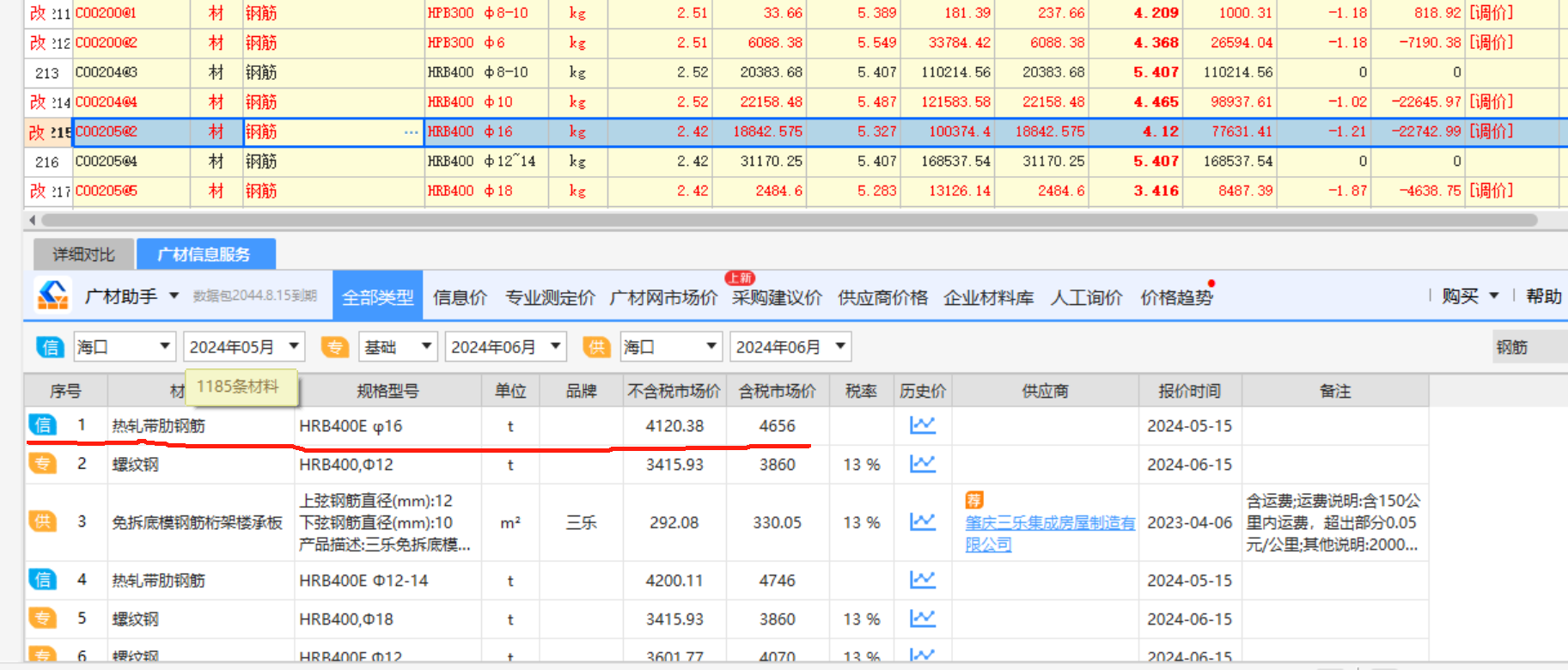This screenshot has width=1568, height=670.
Task: Open the 广材助手 dropdown menu
Action: 174,296
